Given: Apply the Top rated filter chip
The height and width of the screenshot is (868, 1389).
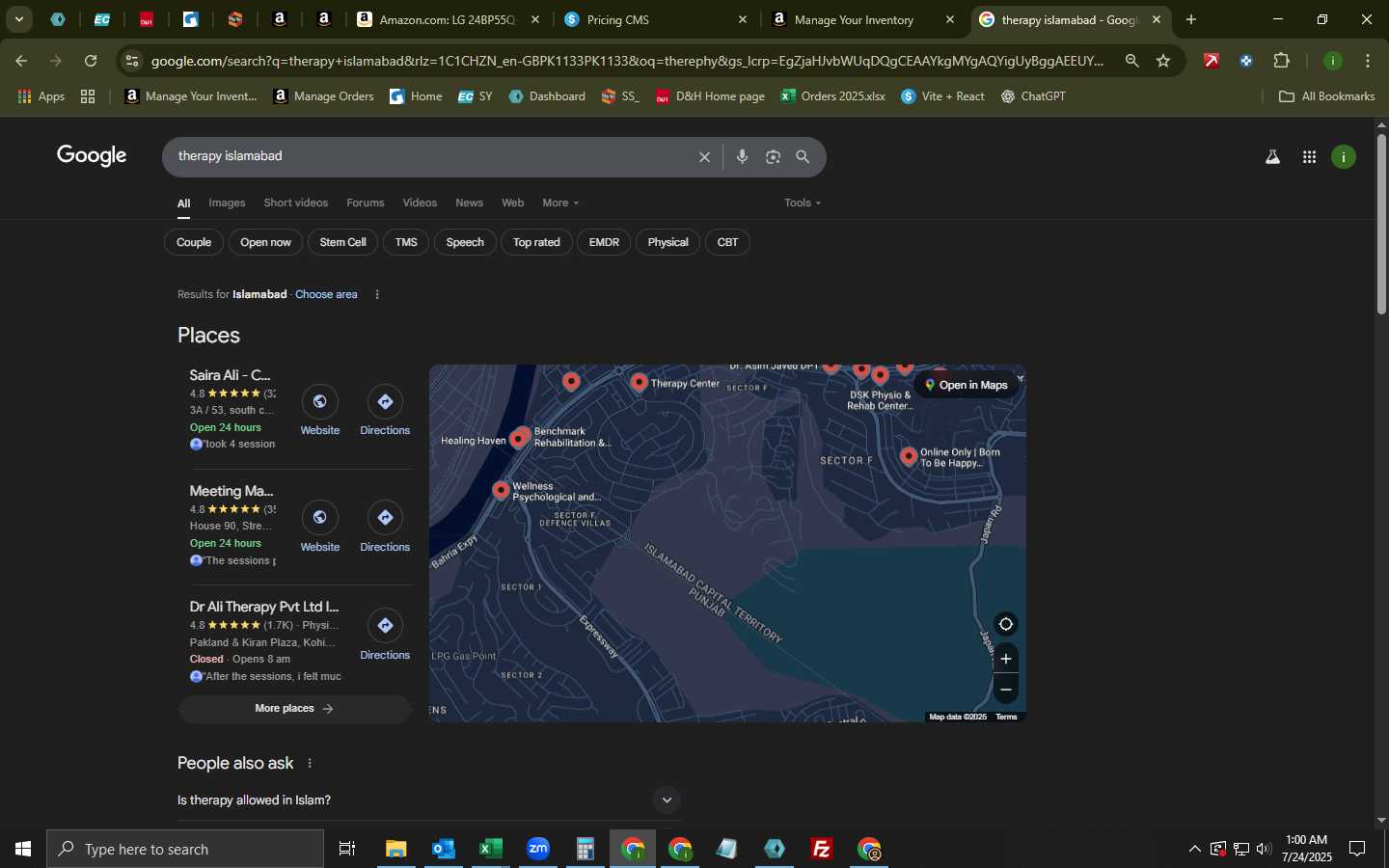Looking at the screenshot, I should click(536, 242).
